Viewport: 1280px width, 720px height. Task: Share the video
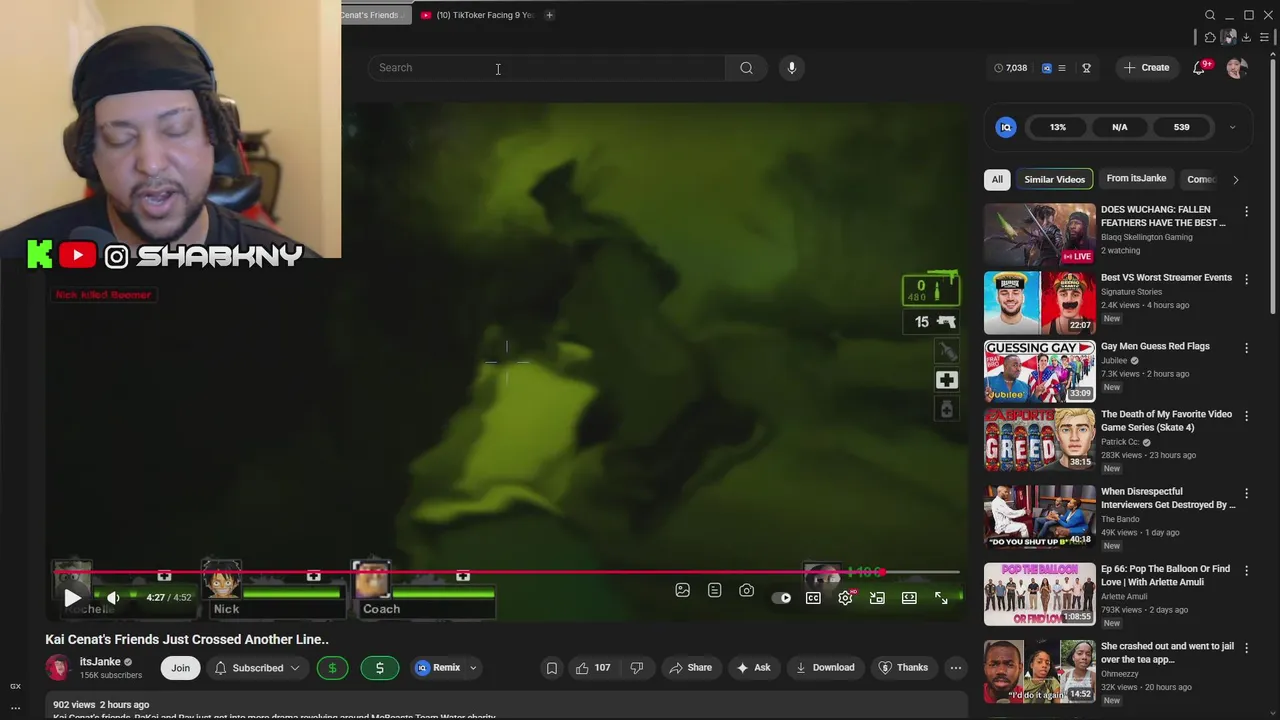coord(690,668)
